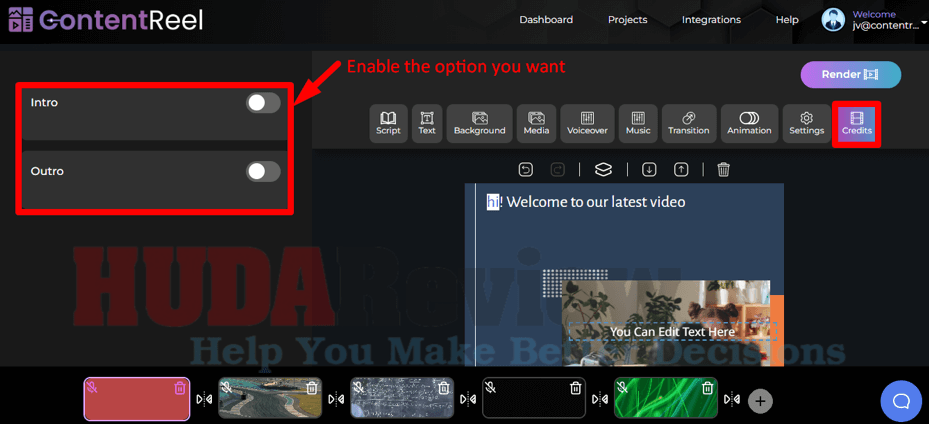
Task: Open the Music tool
Action: (638, 124)
